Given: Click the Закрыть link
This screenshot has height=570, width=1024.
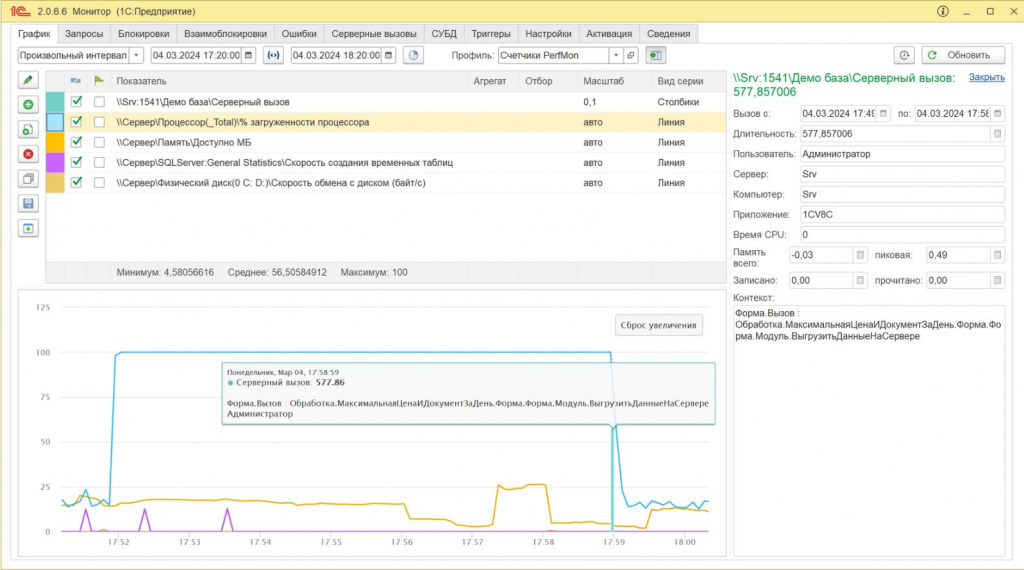Looking at the screenshot, I should (x=986, y=77).
